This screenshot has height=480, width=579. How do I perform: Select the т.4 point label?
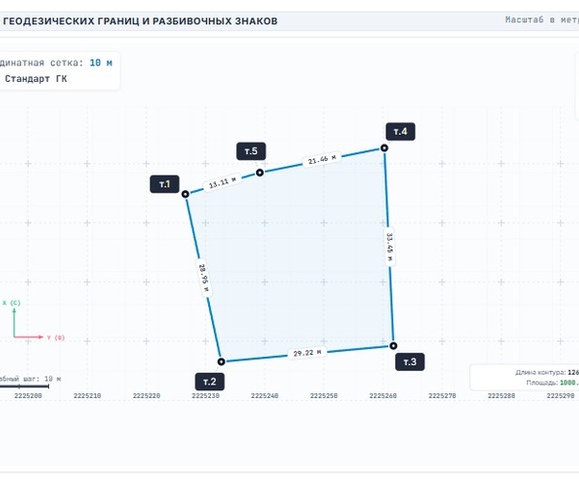click(401, 131)
